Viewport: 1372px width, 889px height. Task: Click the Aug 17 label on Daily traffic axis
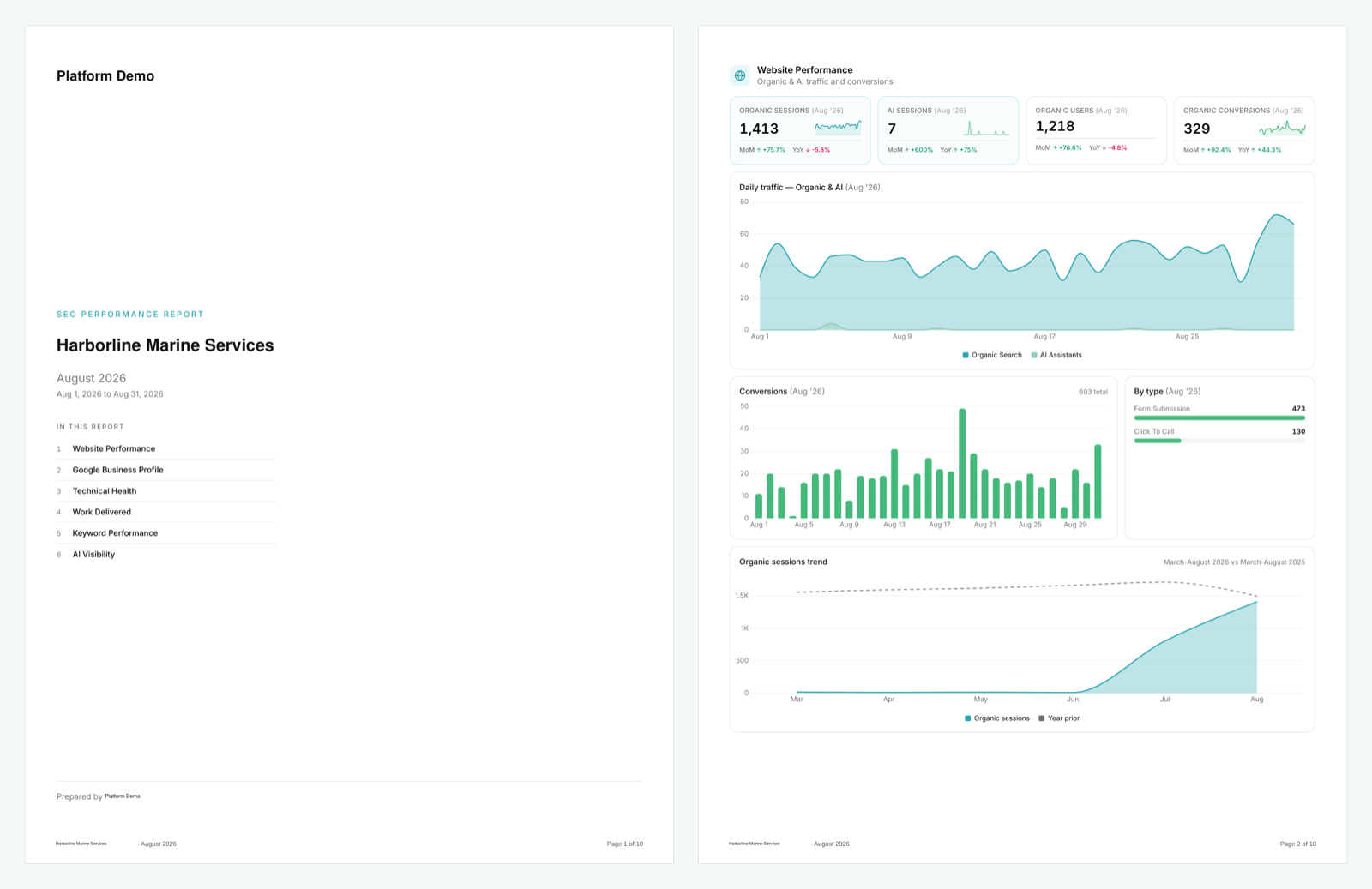[1044, 337]
